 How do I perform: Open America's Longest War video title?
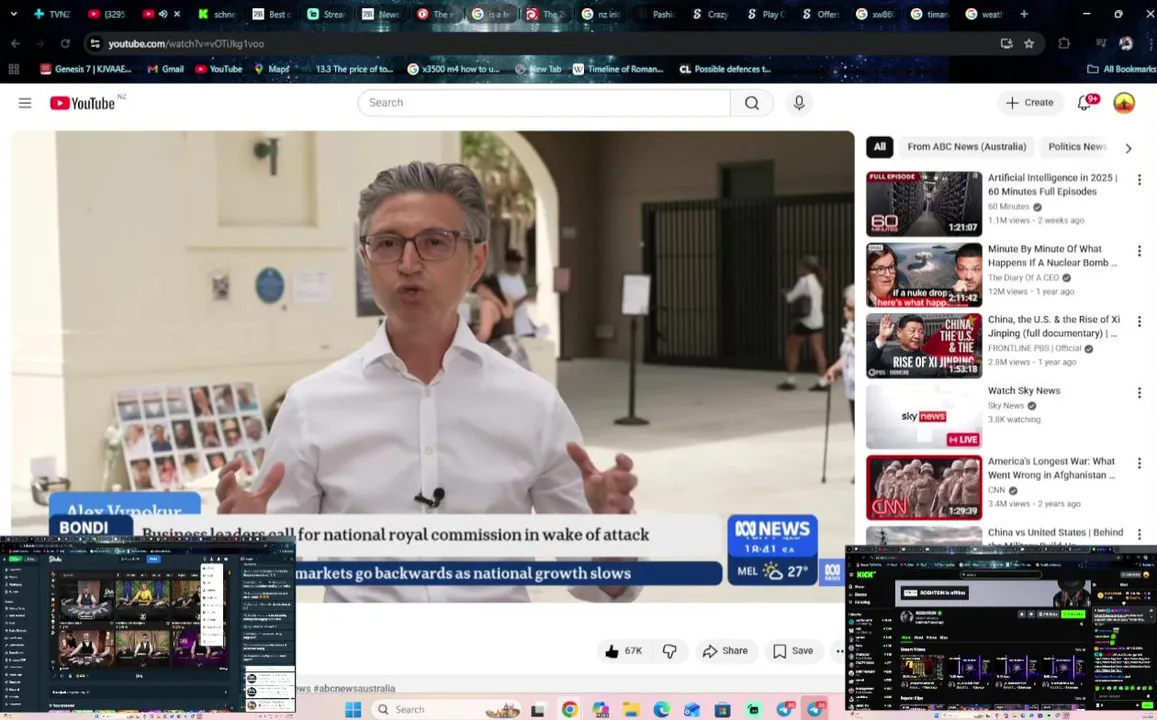click(x=1051, y=468)
